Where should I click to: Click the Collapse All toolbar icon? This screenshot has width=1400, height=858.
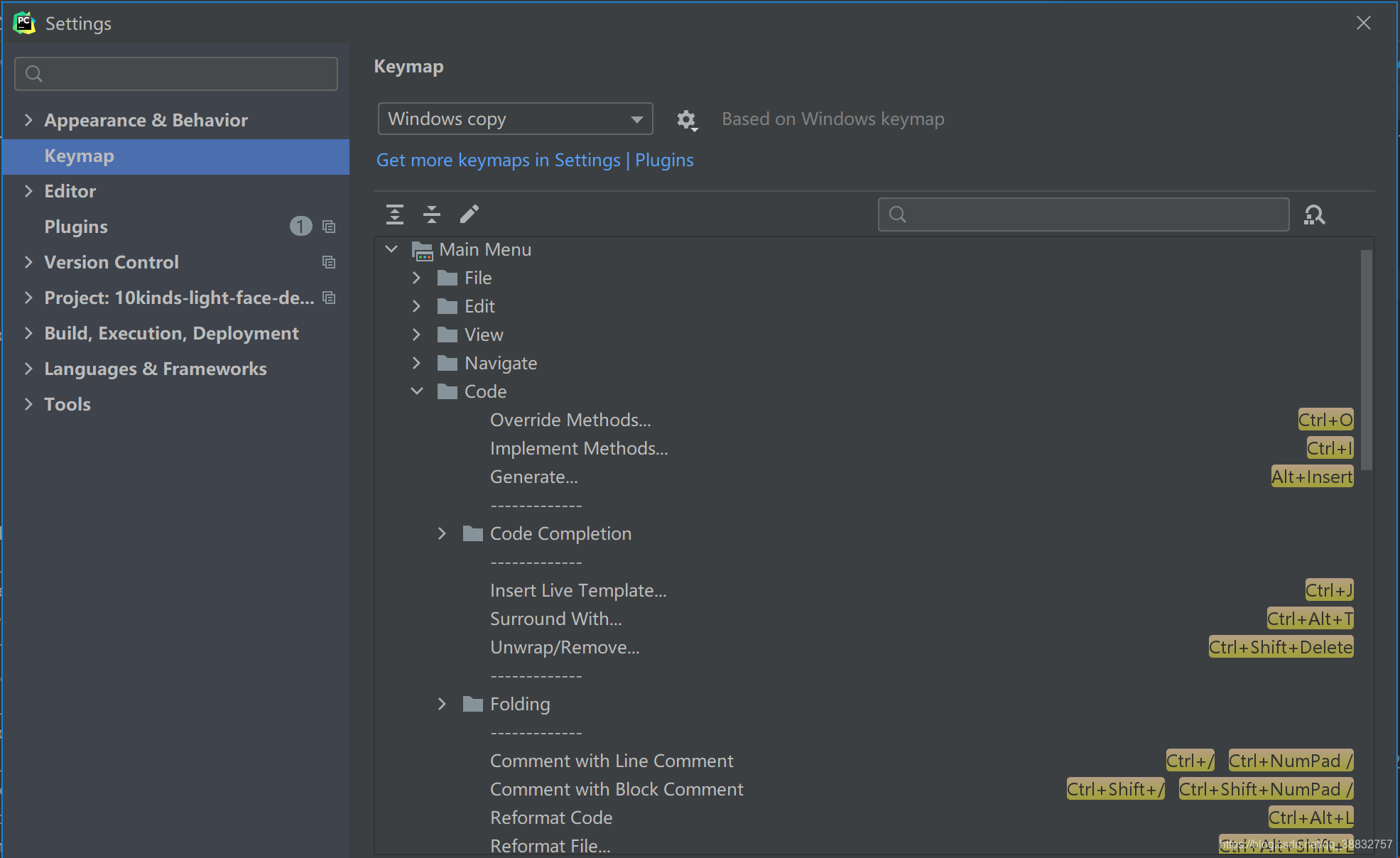(x=432, y=214)
